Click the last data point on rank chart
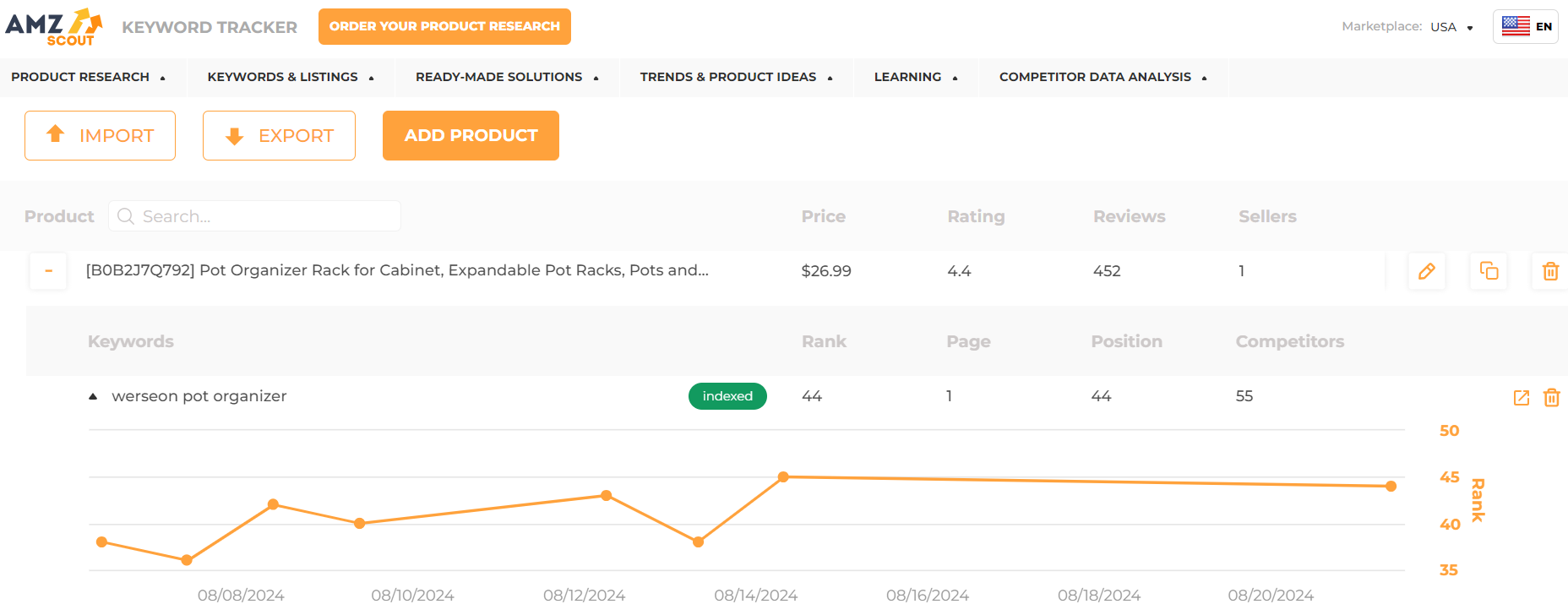 pos(1391,486)
